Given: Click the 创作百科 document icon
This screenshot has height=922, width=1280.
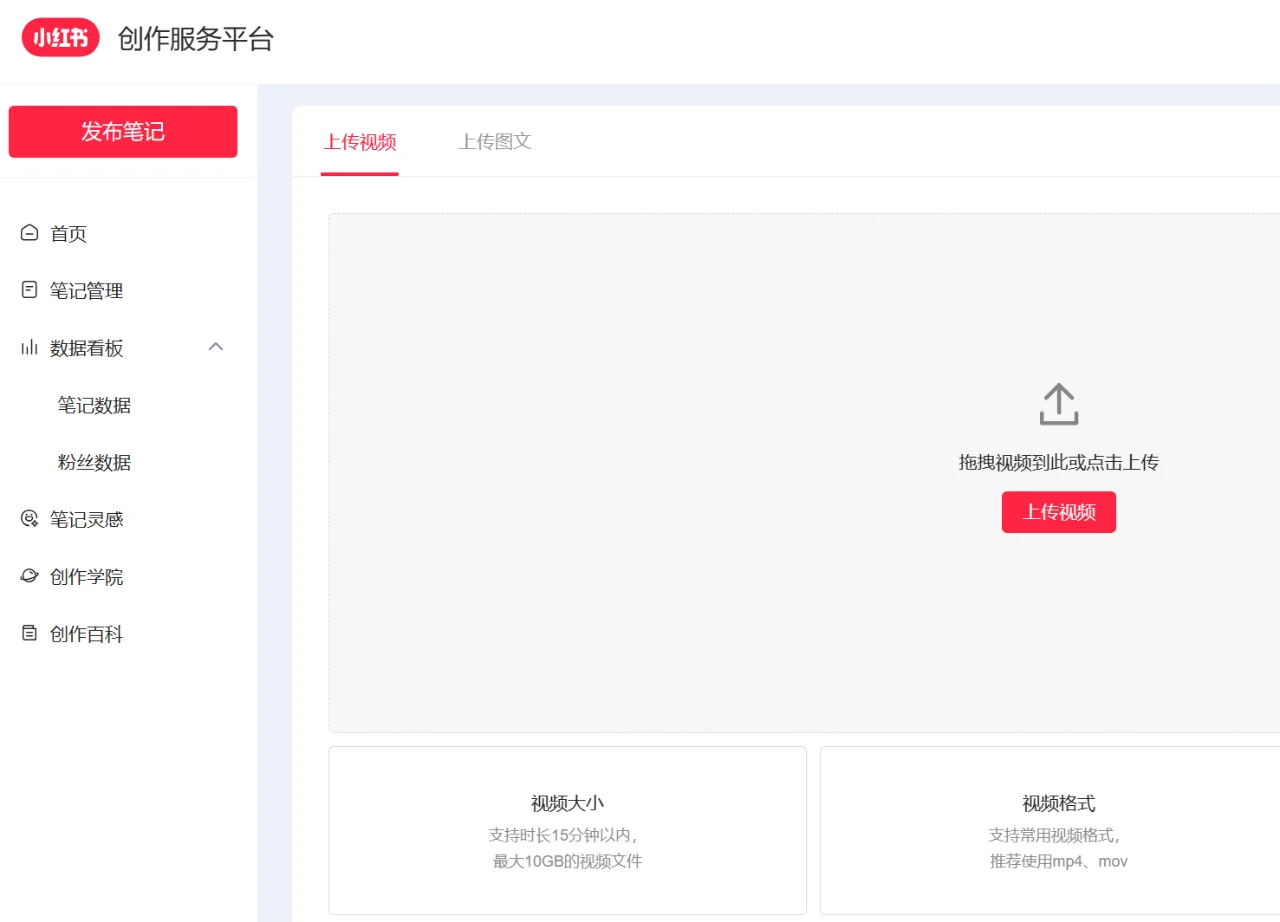Looking at the screenshot, I should 29,633.
